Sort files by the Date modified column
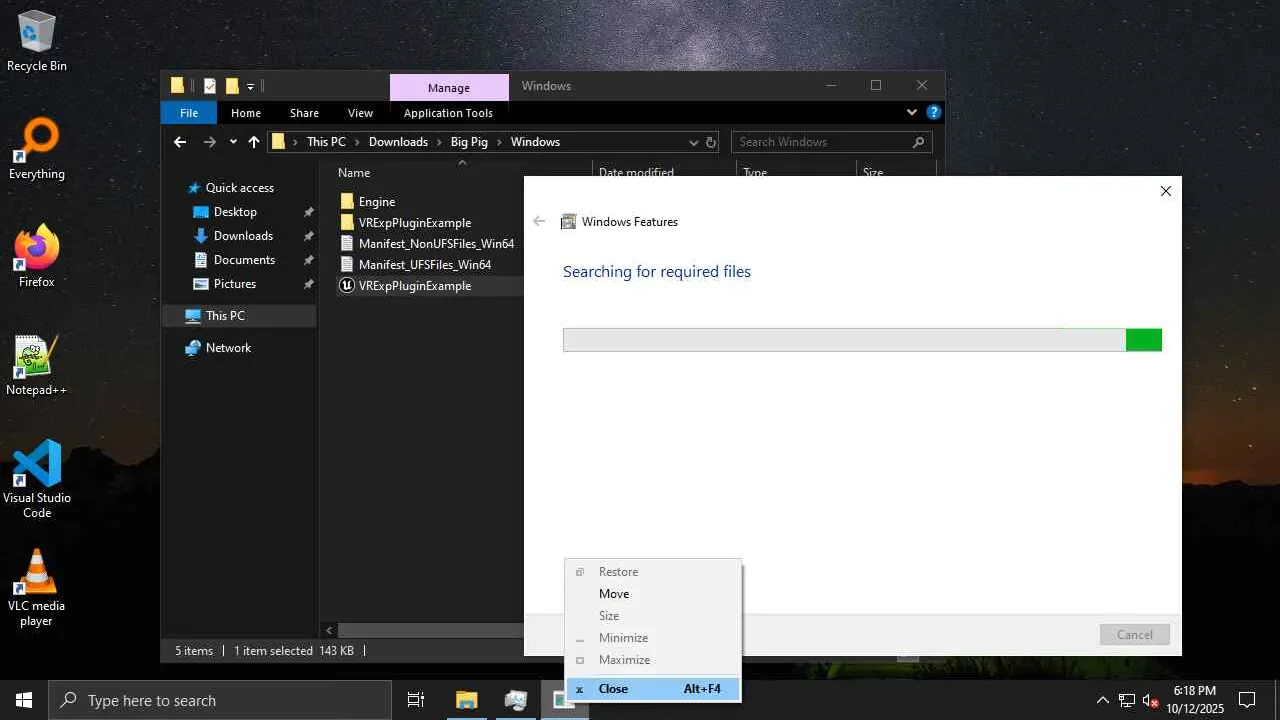This screenshot has height=720, width=1280. (637, 172)
